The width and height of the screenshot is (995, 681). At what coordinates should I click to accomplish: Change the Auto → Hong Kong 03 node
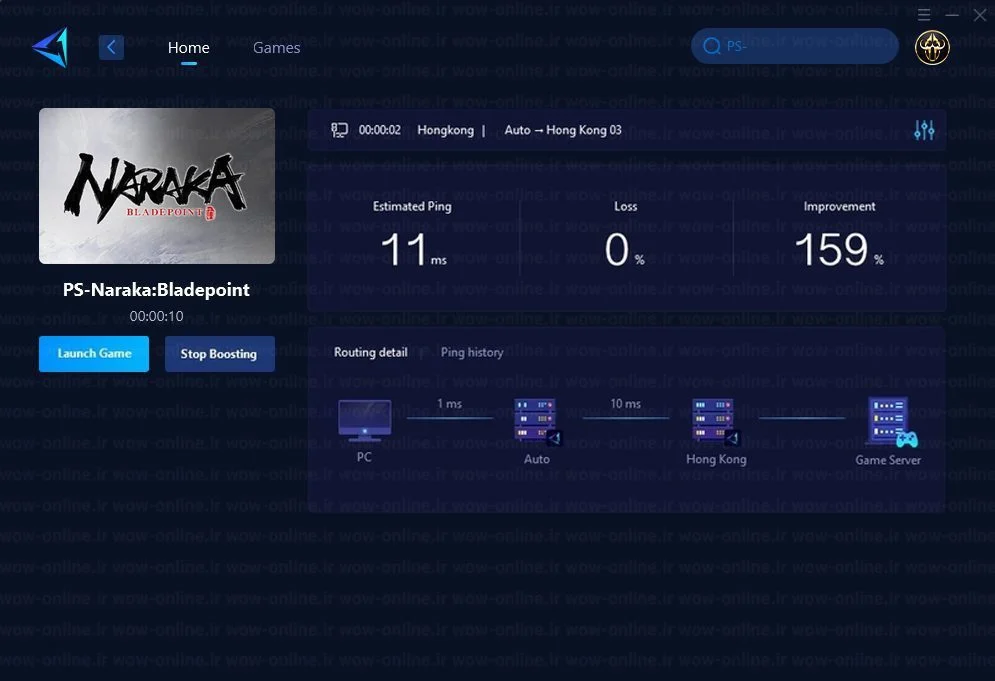[563, 130]
